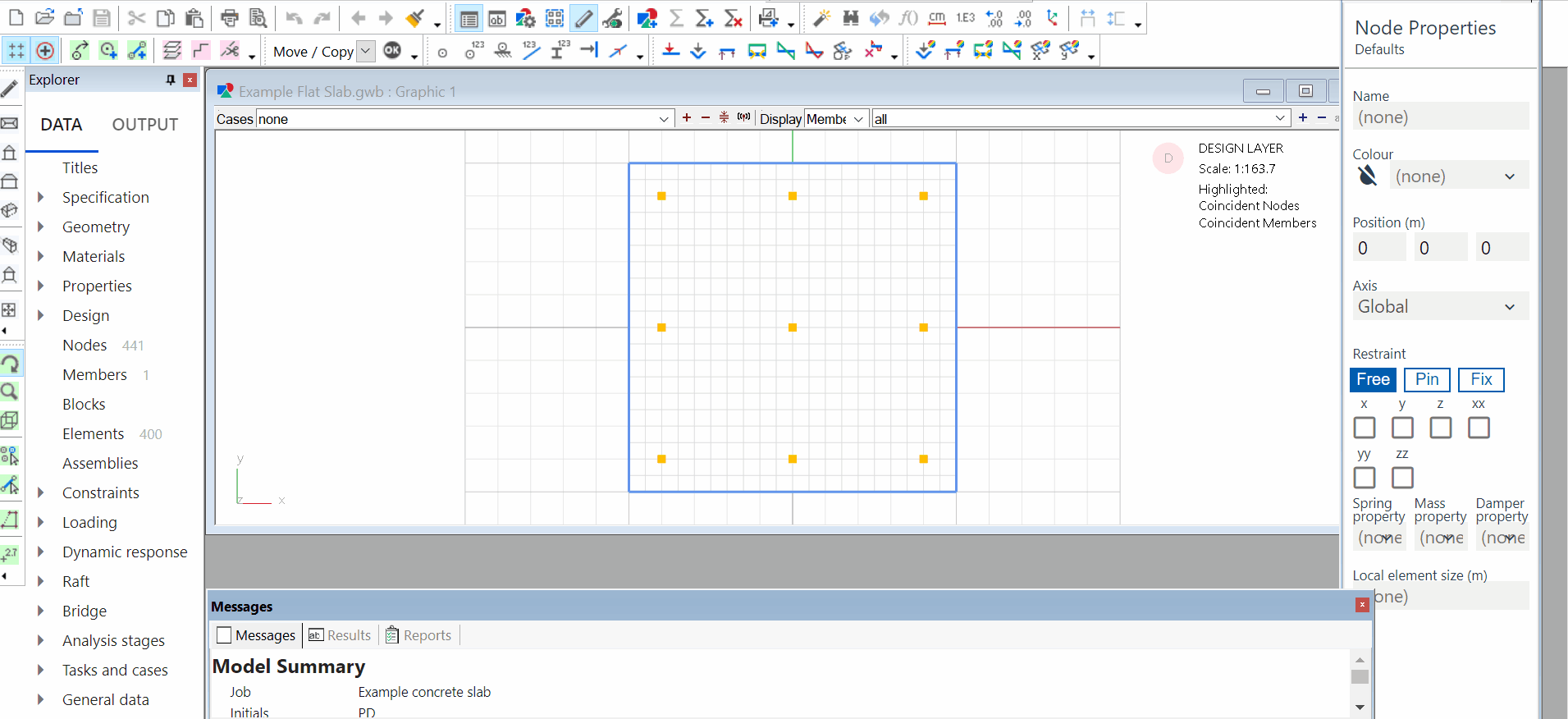Image resolution: width=1568 pixels, height=719 pixels.
Task: Click the open folder file icon
Action: (x=45, y=18)
